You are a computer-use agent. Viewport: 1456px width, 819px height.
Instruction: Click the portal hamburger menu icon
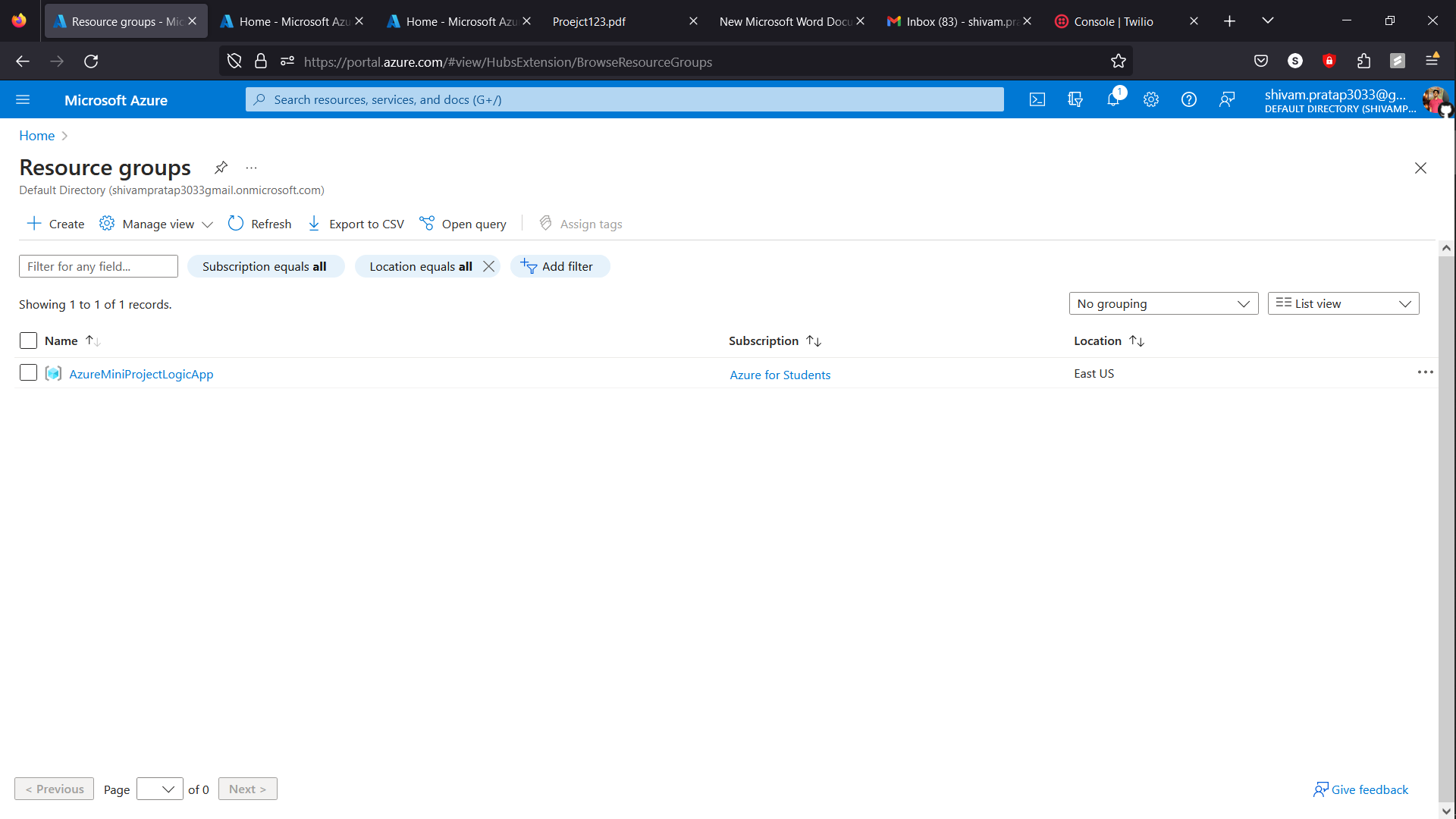click(x=23, y=99)
